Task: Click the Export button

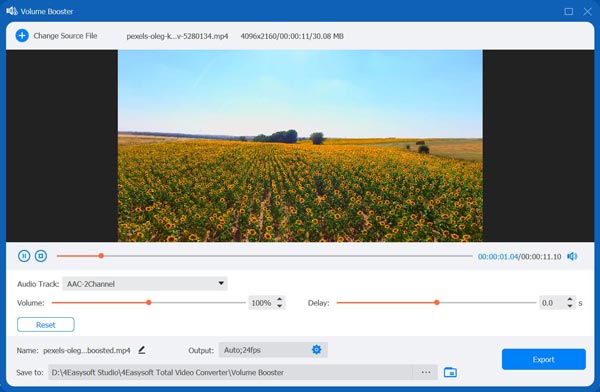Action: coord(543,359)
